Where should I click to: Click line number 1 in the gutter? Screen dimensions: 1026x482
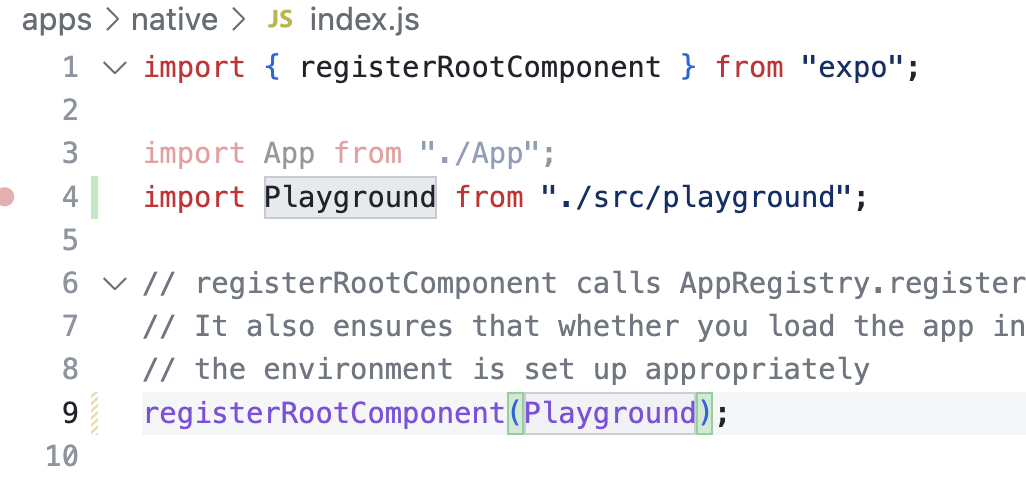(x=71, y=67)
